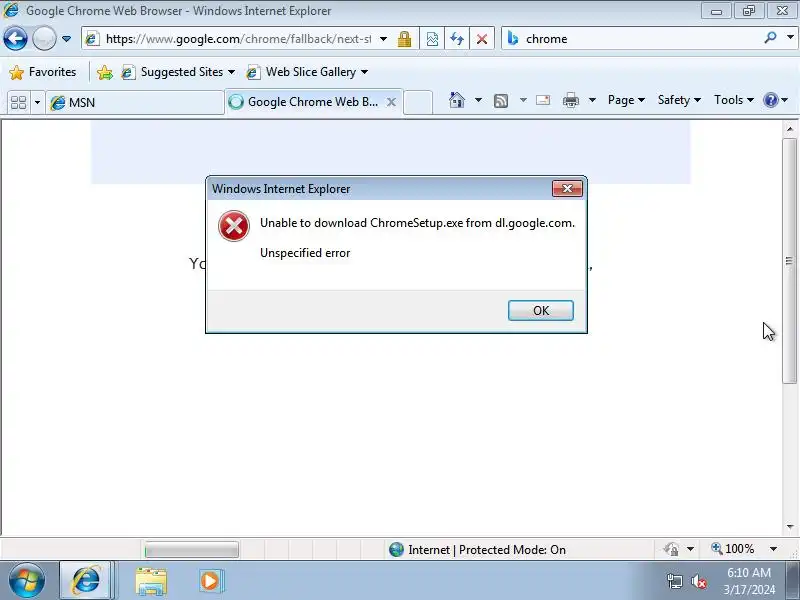800x600 pixels.
Task: Click the Help question mark icon
Action: coord(771,100)
